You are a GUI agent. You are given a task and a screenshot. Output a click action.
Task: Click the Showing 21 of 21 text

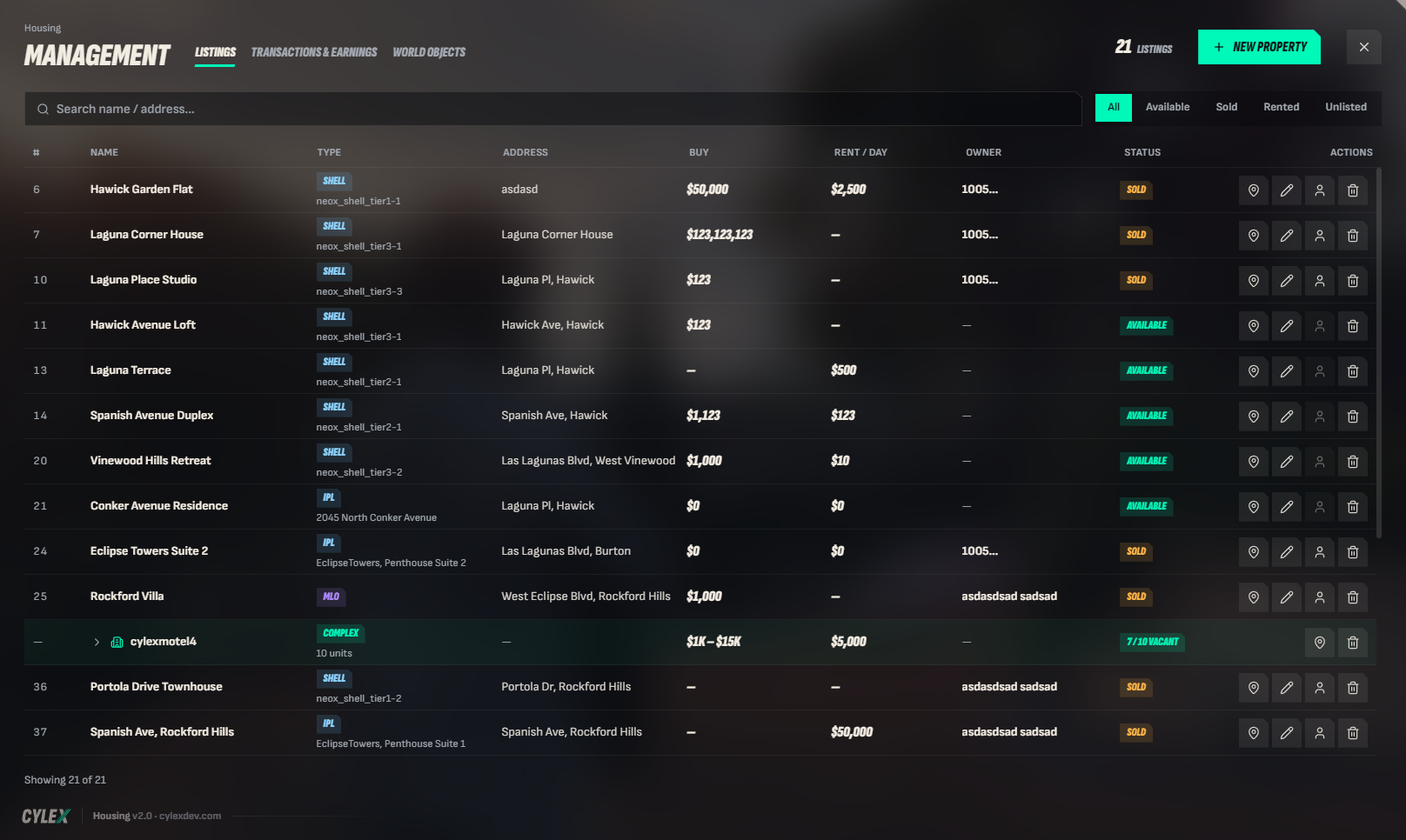tap(65, 780)
